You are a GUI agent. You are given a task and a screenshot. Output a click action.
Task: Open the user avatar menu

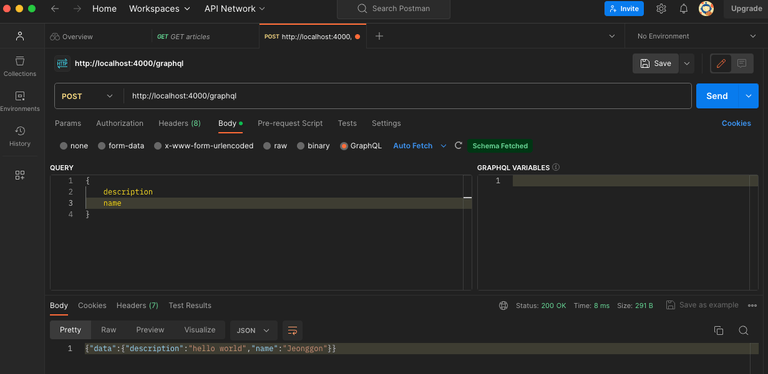706,9
